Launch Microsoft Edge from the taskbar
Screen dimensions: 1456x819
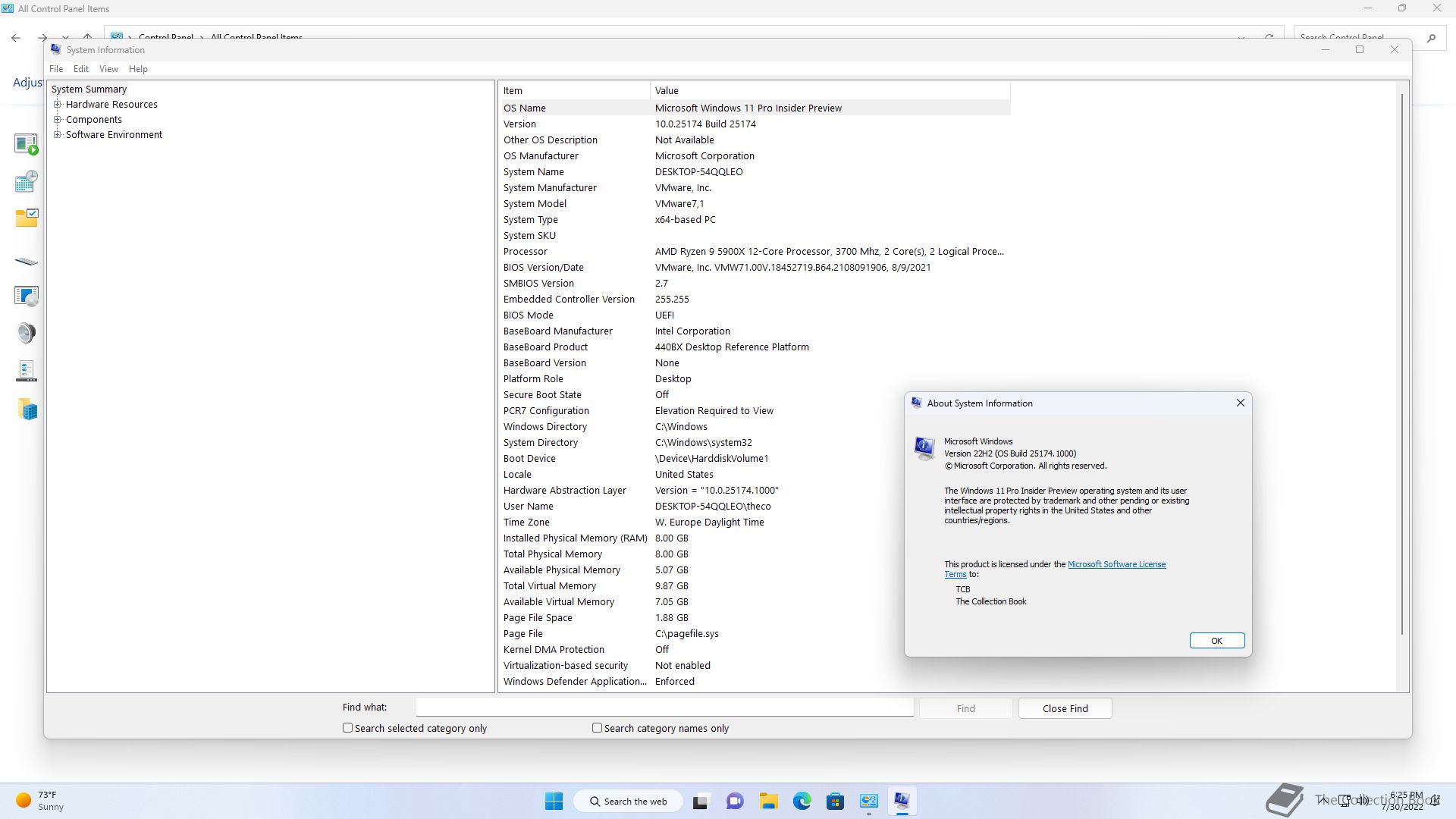802,801
